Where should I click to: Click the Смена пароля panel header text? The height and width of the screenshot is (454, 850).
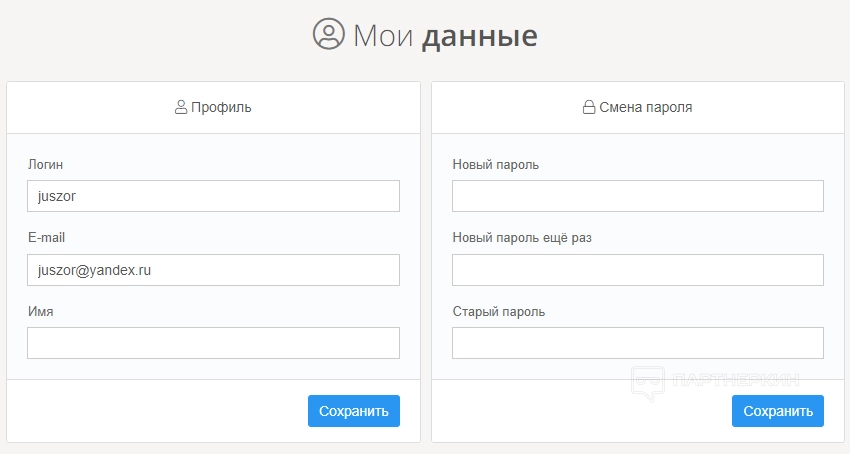(645, 107)
